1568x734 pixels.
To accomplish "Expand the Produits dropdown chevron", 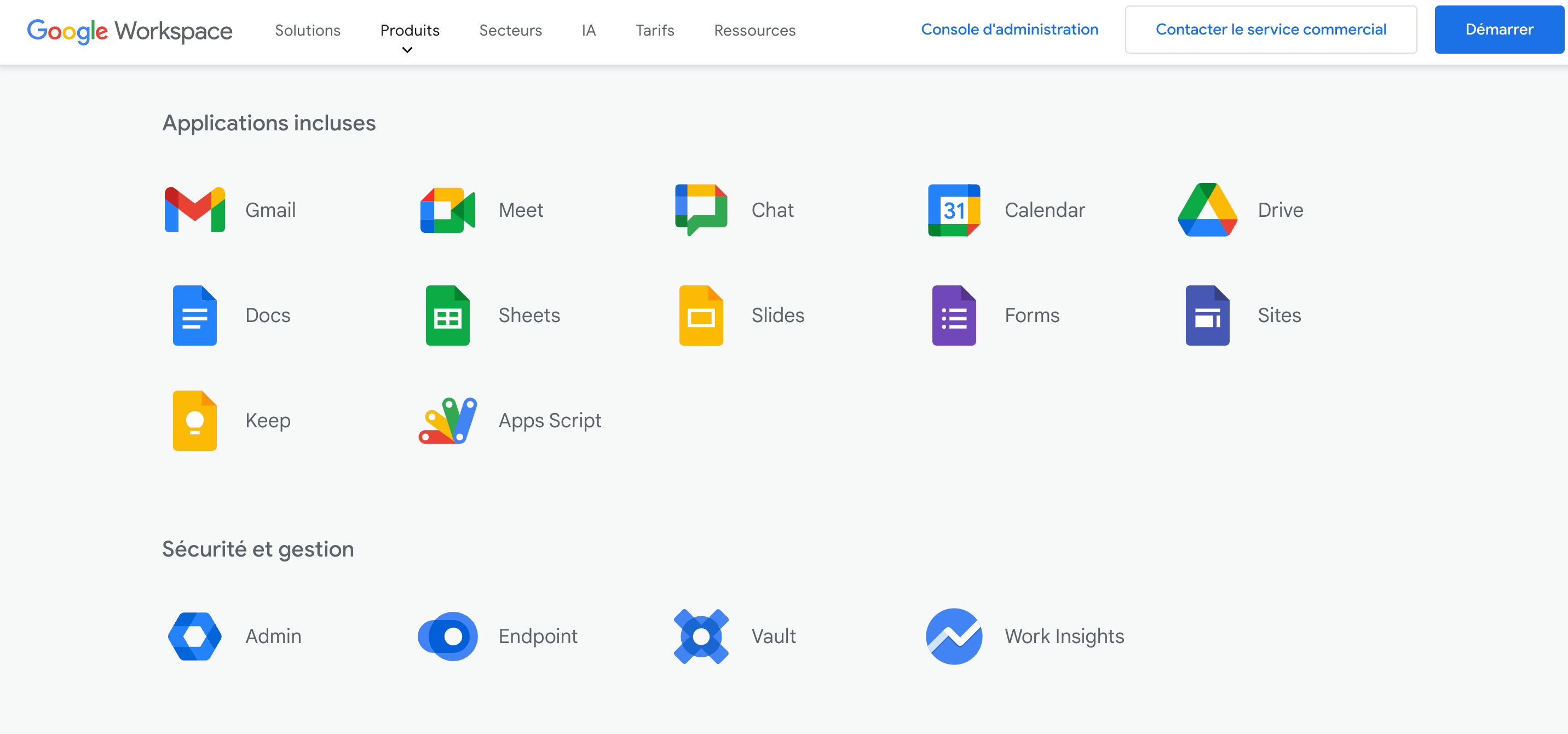I will pyautogui.click(x=408, y=49).
